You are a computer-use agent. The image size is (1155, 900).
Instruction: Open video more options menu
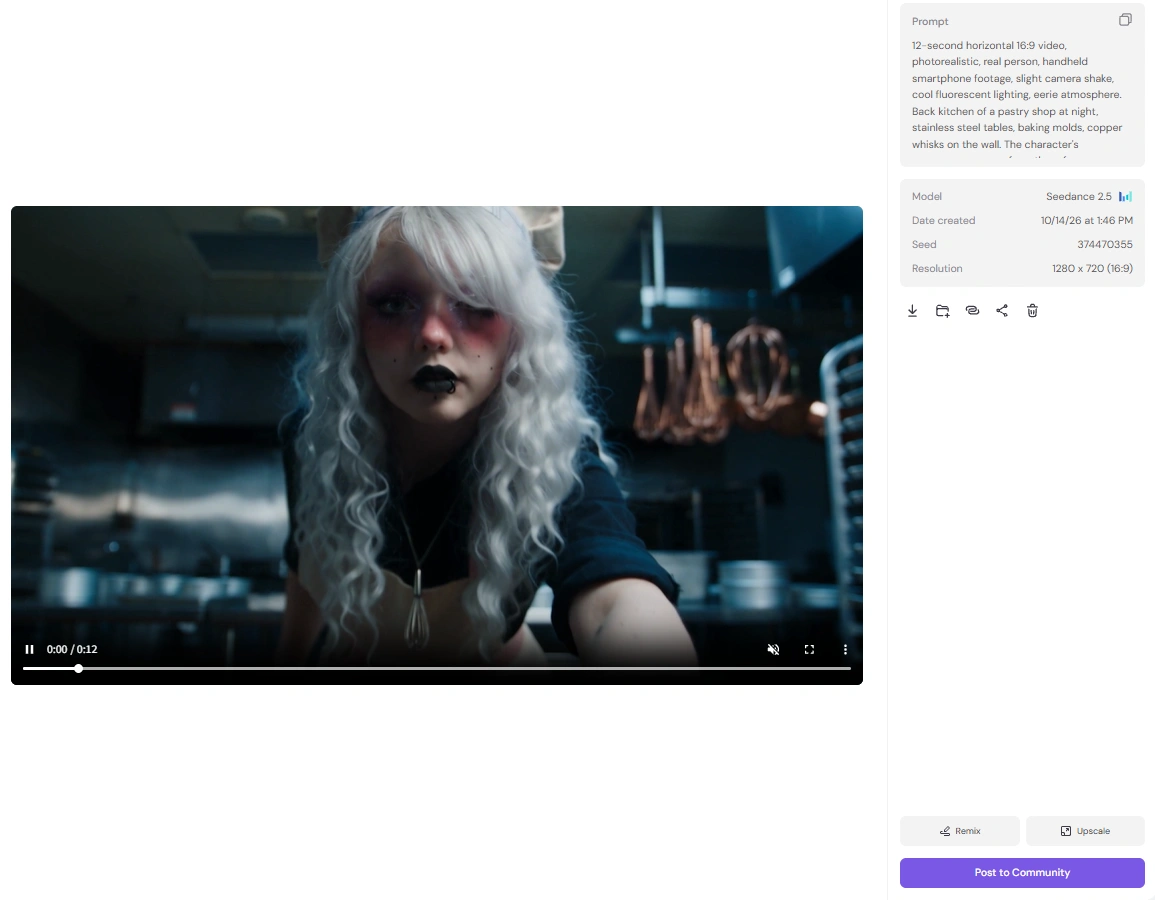click(845, 650)
